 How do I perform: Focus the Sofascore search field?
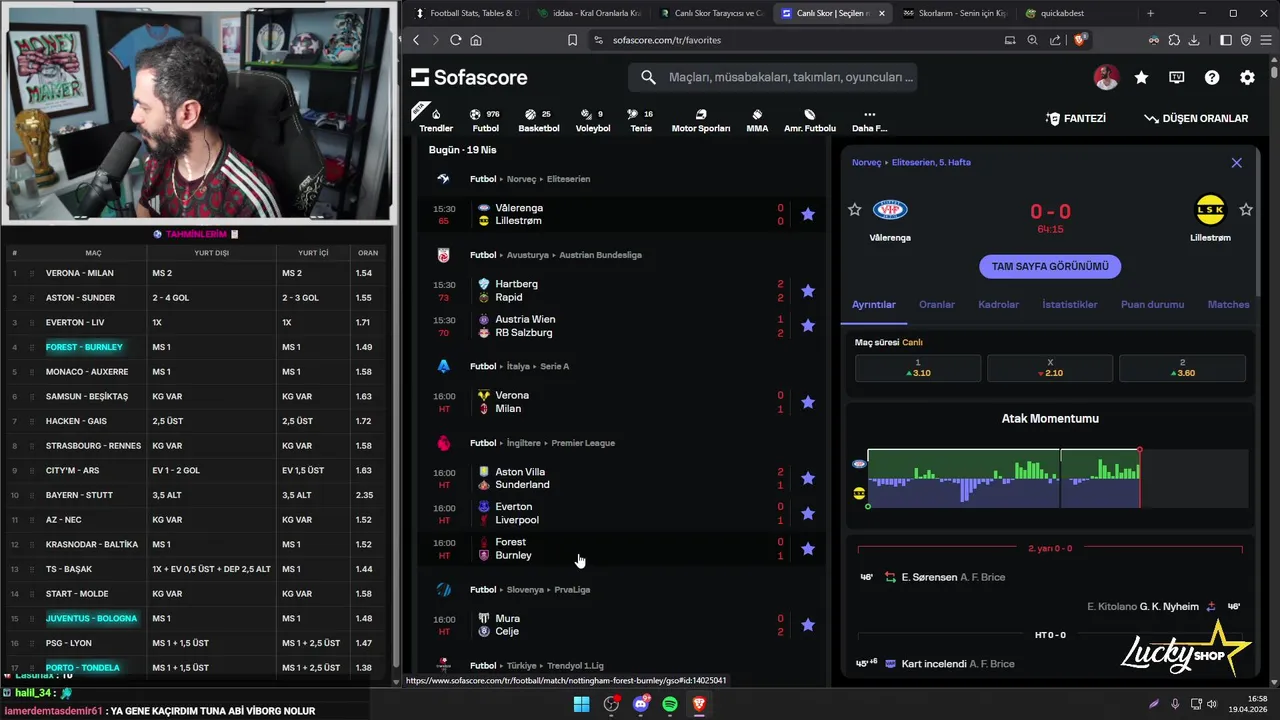click(772, 77)
